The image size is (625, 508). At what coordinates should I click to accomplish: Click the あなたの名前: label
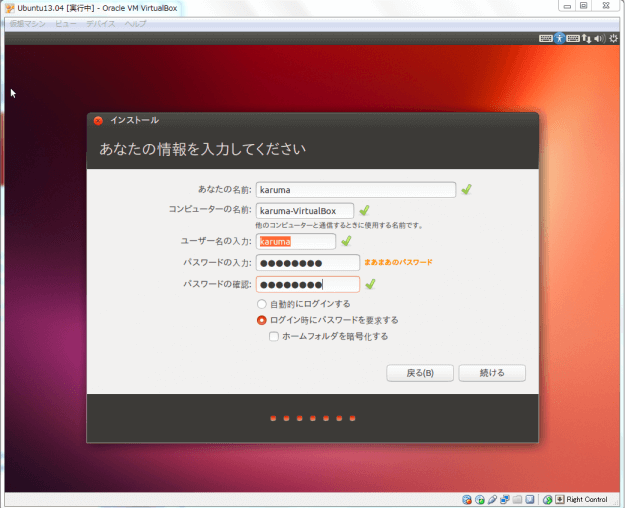coord(225,189)
